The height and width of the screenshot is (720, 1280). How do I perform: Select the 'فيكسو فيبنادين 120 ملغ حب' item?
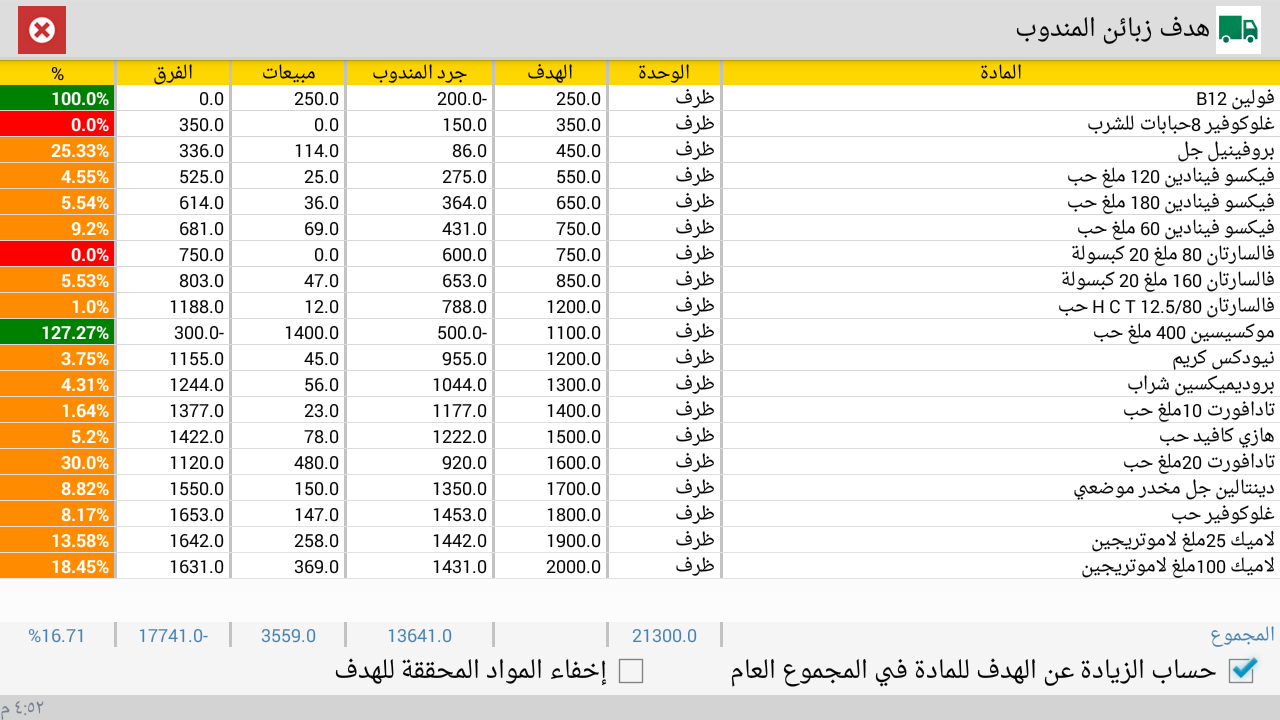[1171, 176]
